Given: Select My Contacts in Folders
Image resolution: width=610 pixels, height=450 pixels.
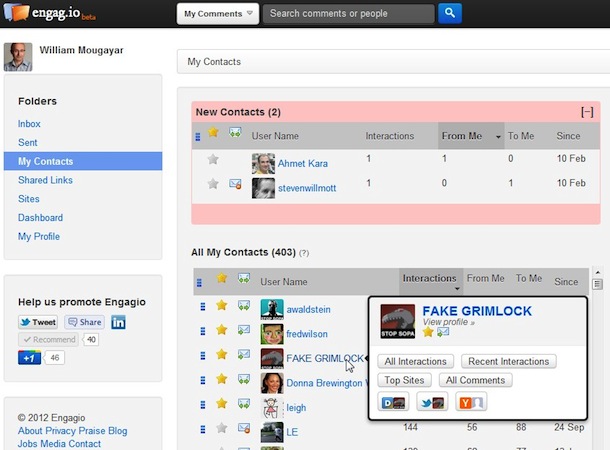Looking at the screenshot, I should coord(83,161).
